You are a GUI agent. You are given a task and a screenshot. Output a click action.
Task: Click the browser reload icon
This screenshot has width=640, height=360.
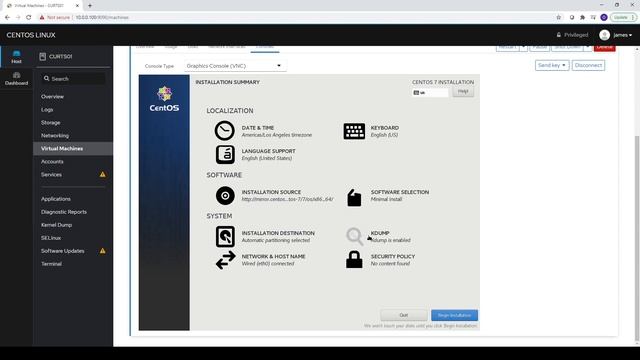point(29,17)
